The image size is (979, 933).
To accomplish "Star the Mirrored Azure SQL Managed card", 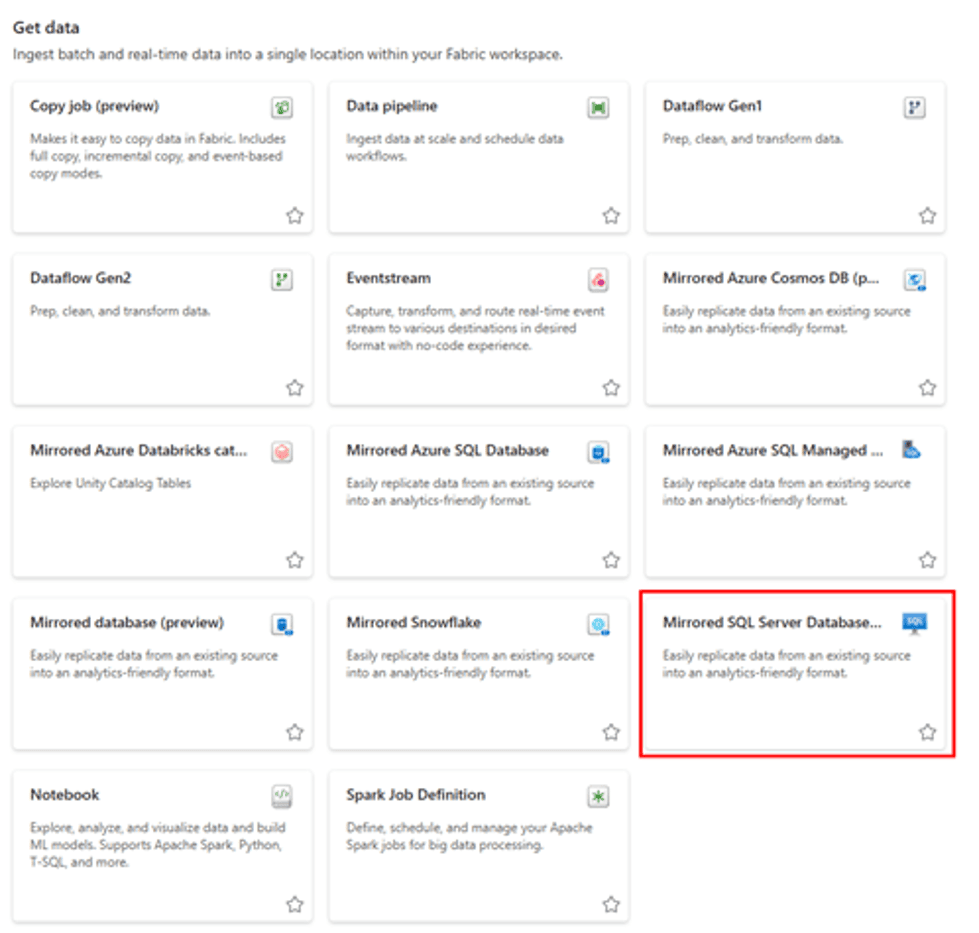I will 928,560.
